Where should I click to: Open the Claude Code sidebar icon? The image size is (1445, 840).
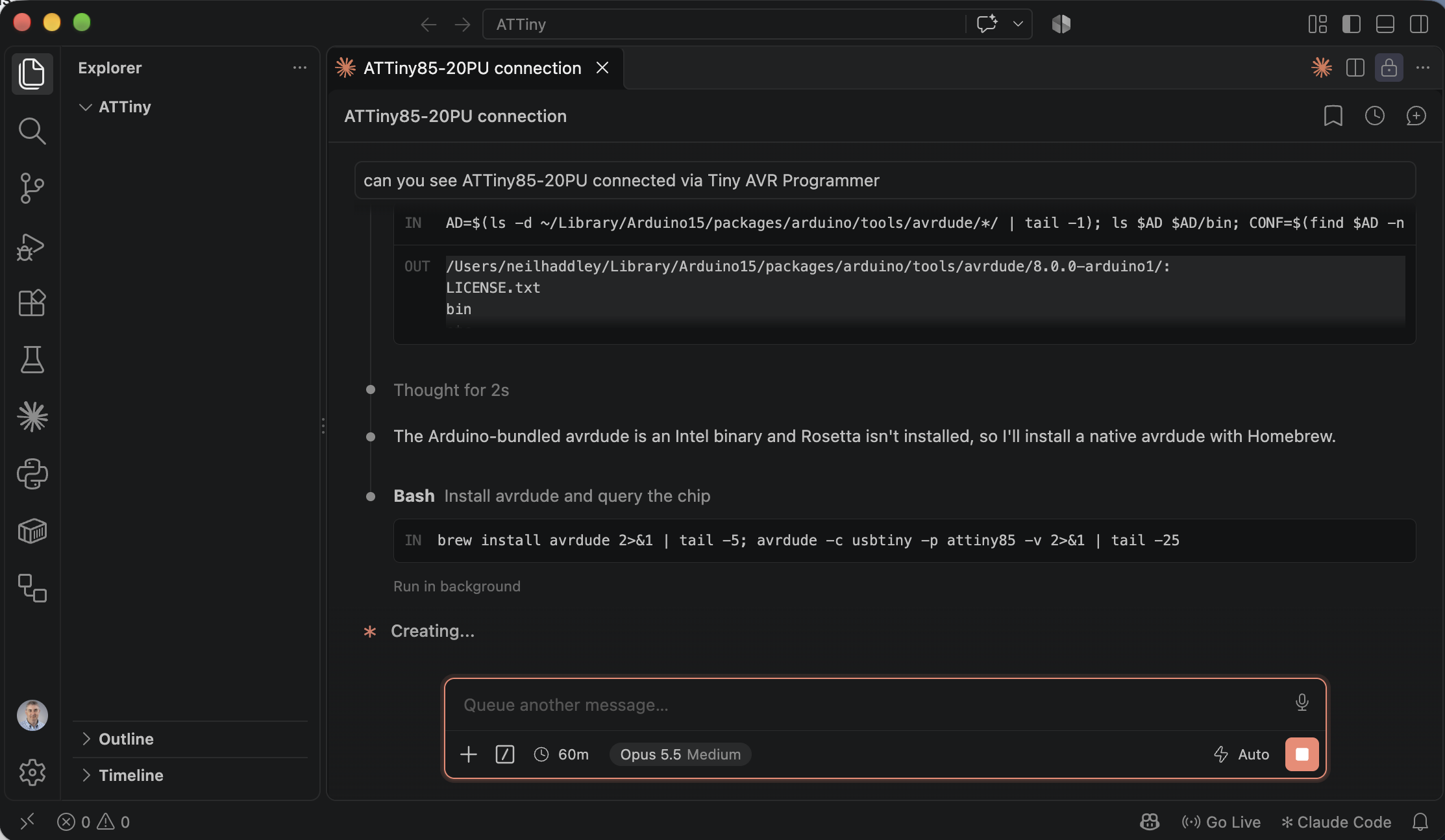tap(32, 417)
